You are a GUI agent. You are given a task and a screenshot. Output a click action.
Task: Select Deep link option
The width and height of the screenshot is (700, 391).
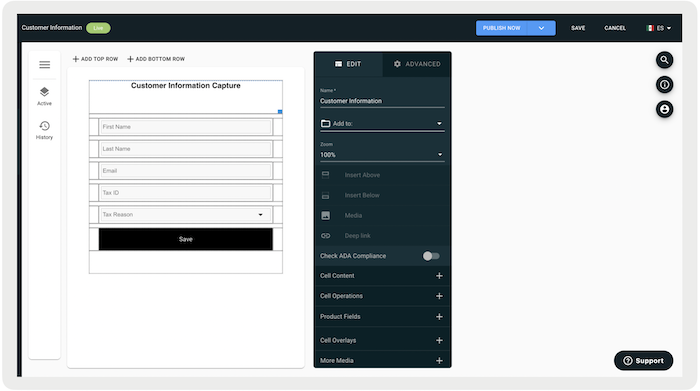[x=382, y=236]
